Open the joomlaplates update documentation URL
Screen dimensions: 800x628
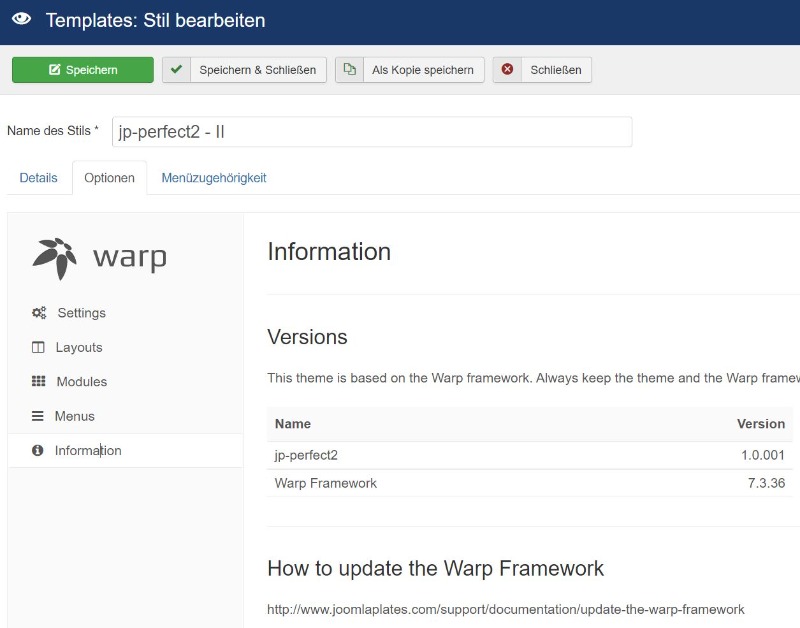(506, 610)
